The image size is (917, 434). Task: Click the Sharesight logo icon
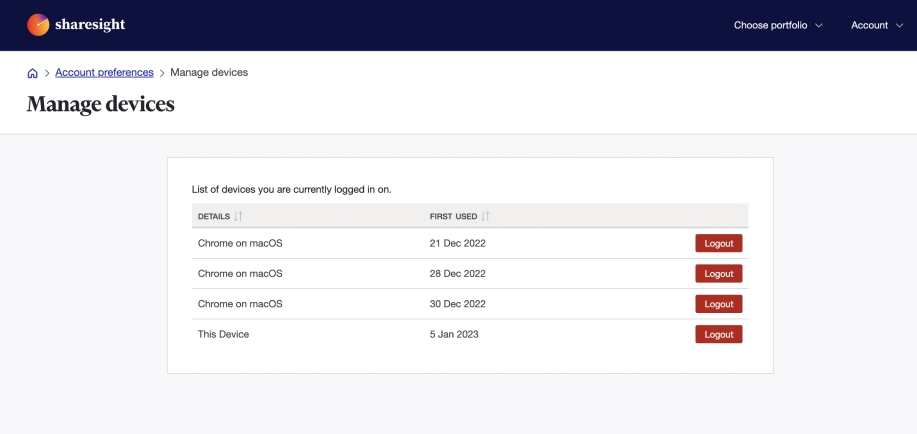(x=38, y=25)
